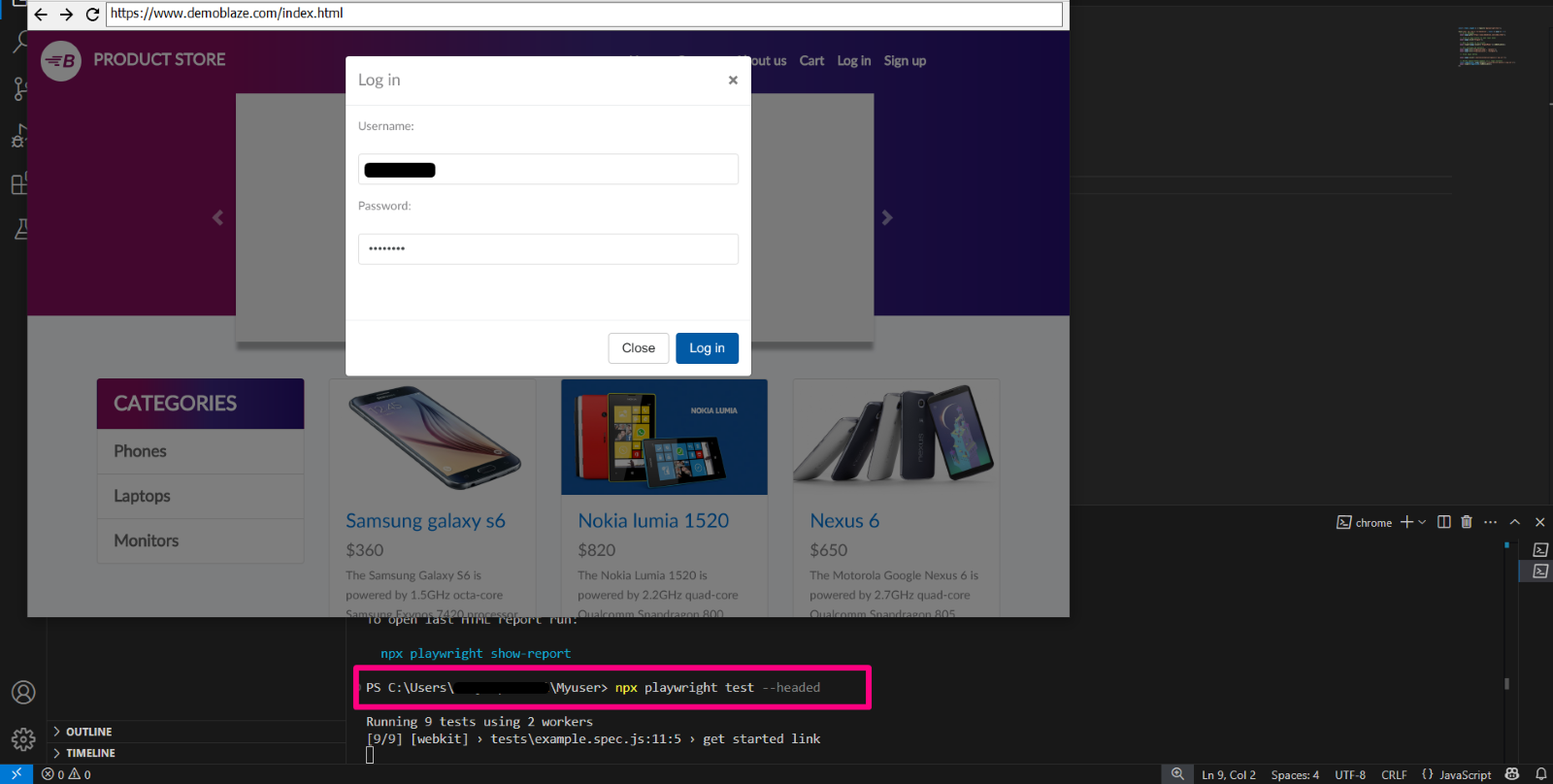
Task: Open Nokia lumia 1520 product link
Action: click(x=653, y=521)
